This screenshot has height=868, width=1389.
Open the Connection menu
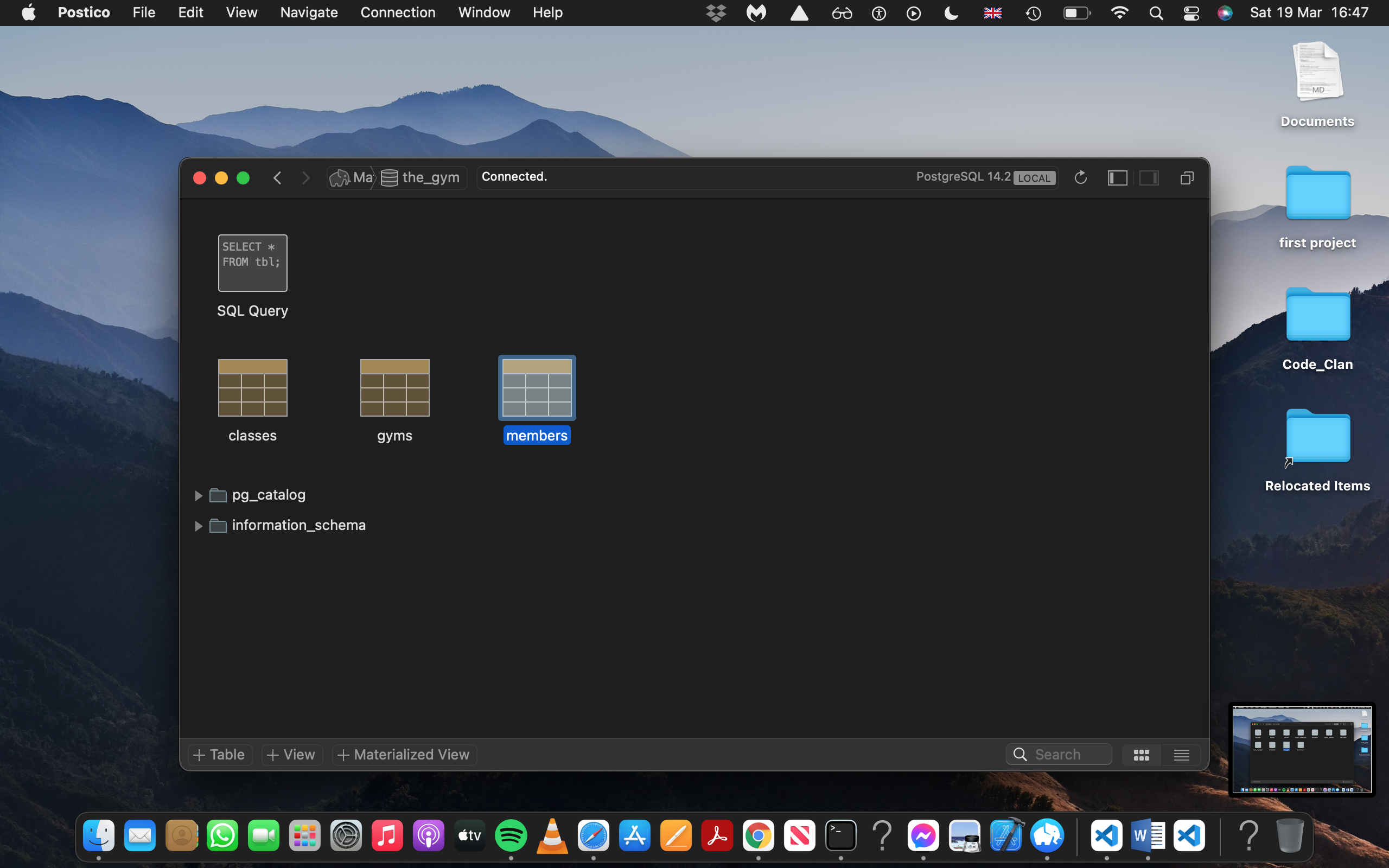398,12
